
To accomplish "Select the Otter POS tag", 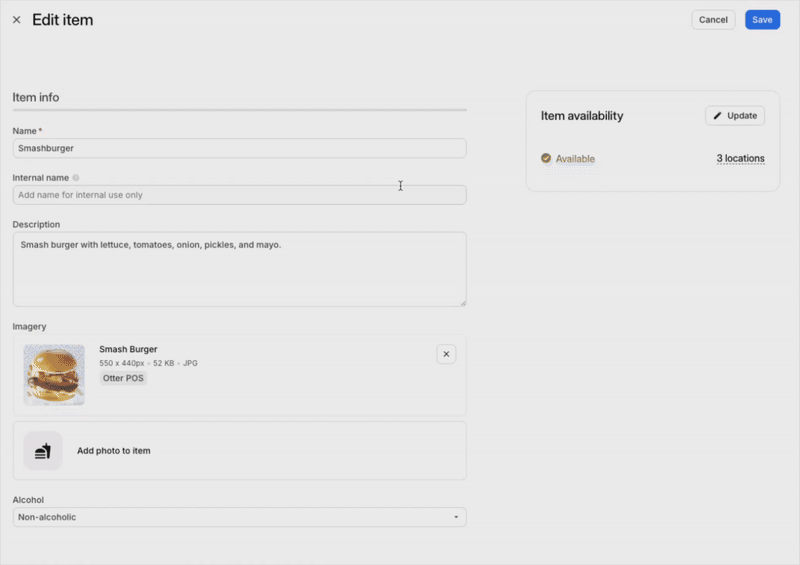I will (123, 379).
